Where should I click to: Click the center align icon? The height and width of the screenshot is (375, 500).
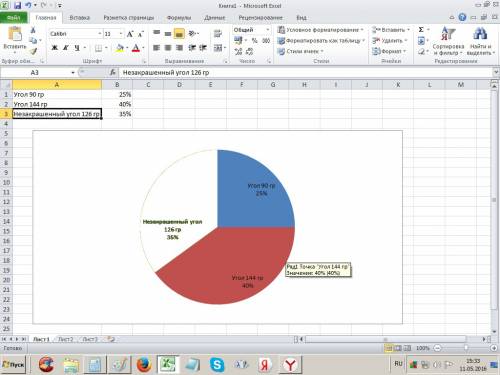click(x=168, y=48)
